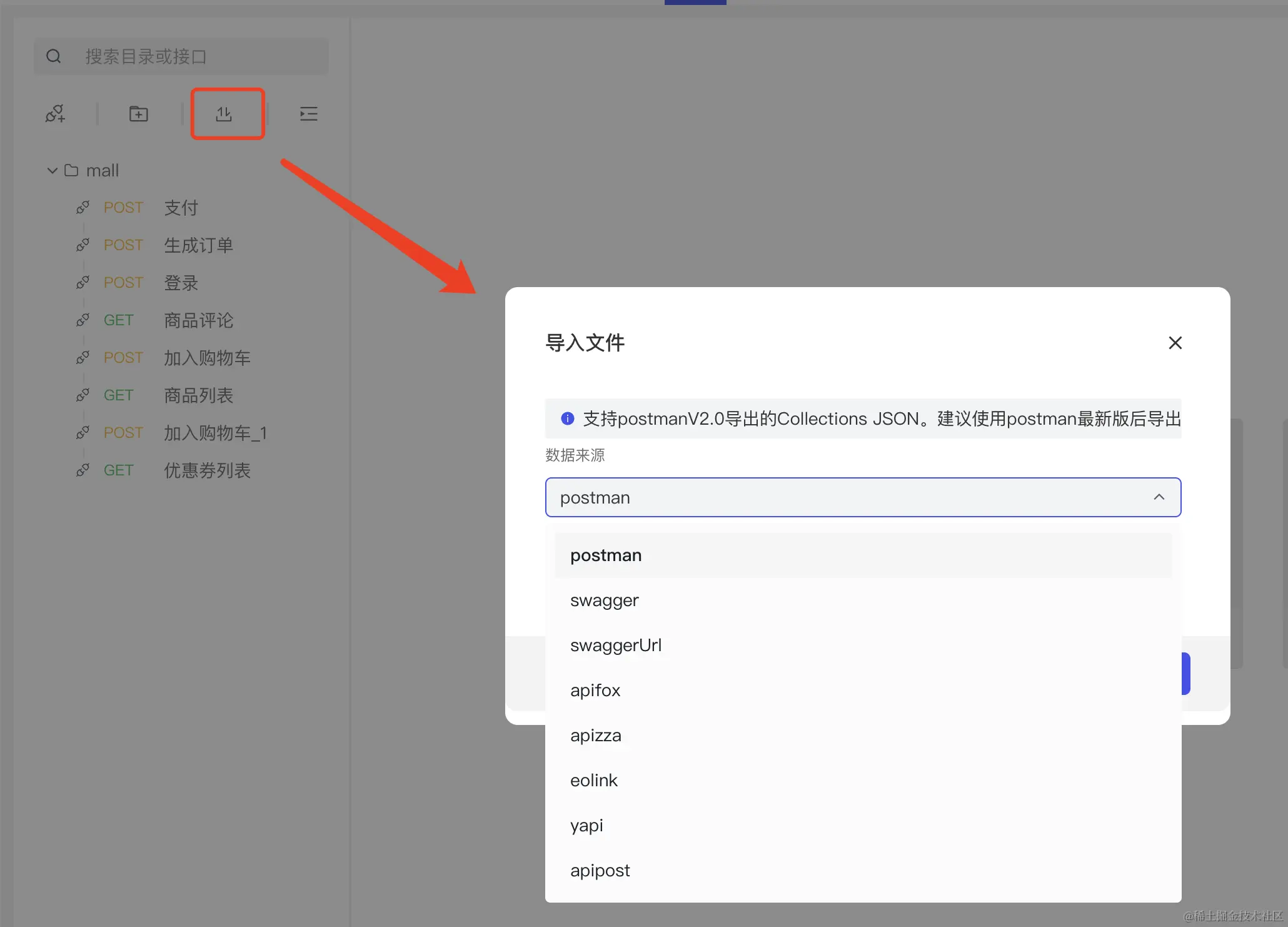Image resolution: width=1288 pixels, height=927 pixels.
Task: Collapse the data source dropdown arrow
Action: click(x=1159, y=497)
